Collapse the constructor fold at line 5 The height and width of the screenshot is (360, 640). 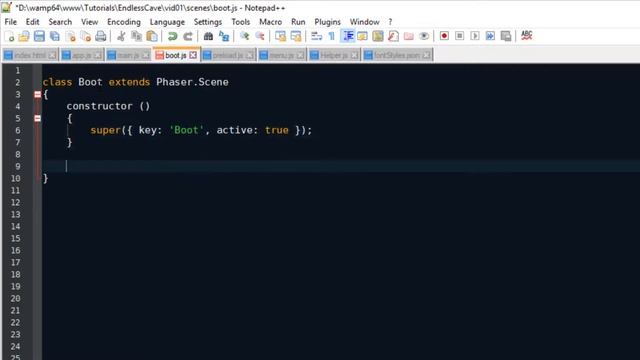(x=38, y=118)
